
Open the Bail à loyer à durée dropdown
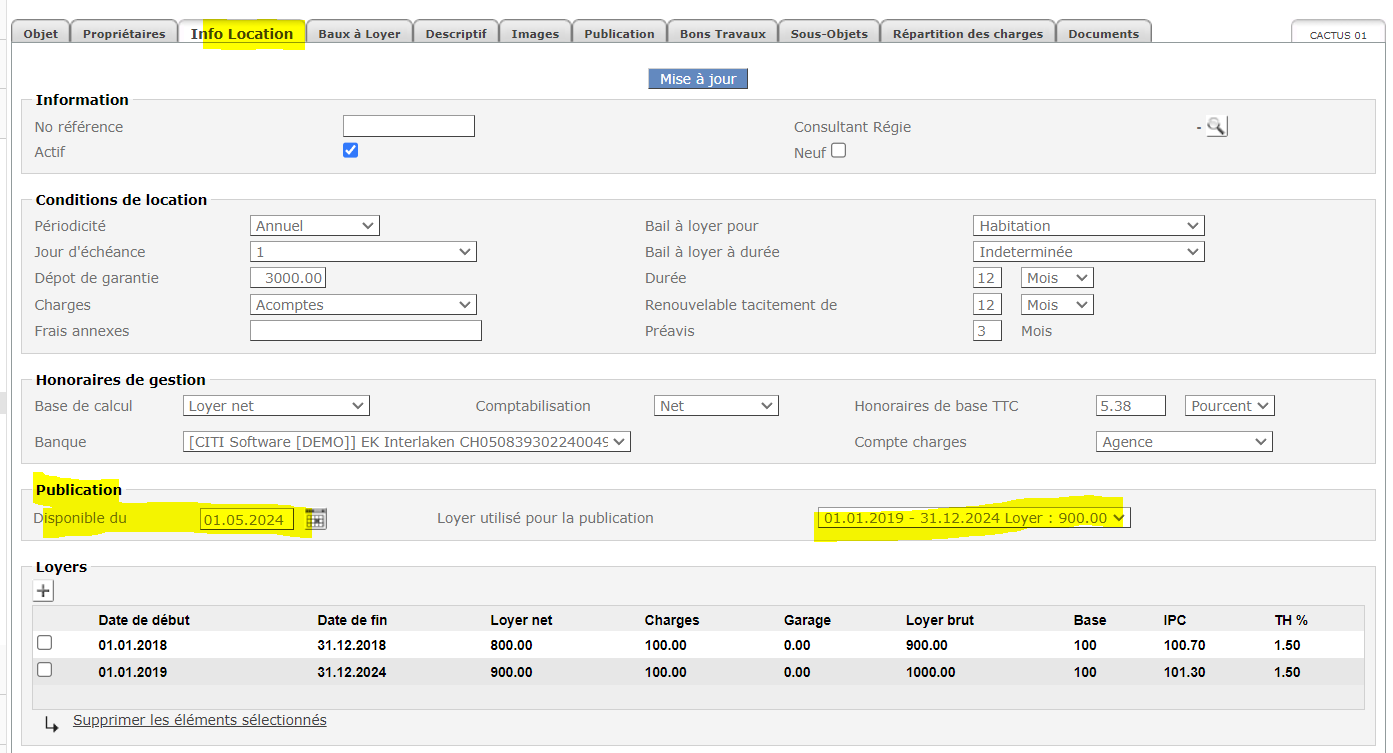click(x=1089, y=252)
